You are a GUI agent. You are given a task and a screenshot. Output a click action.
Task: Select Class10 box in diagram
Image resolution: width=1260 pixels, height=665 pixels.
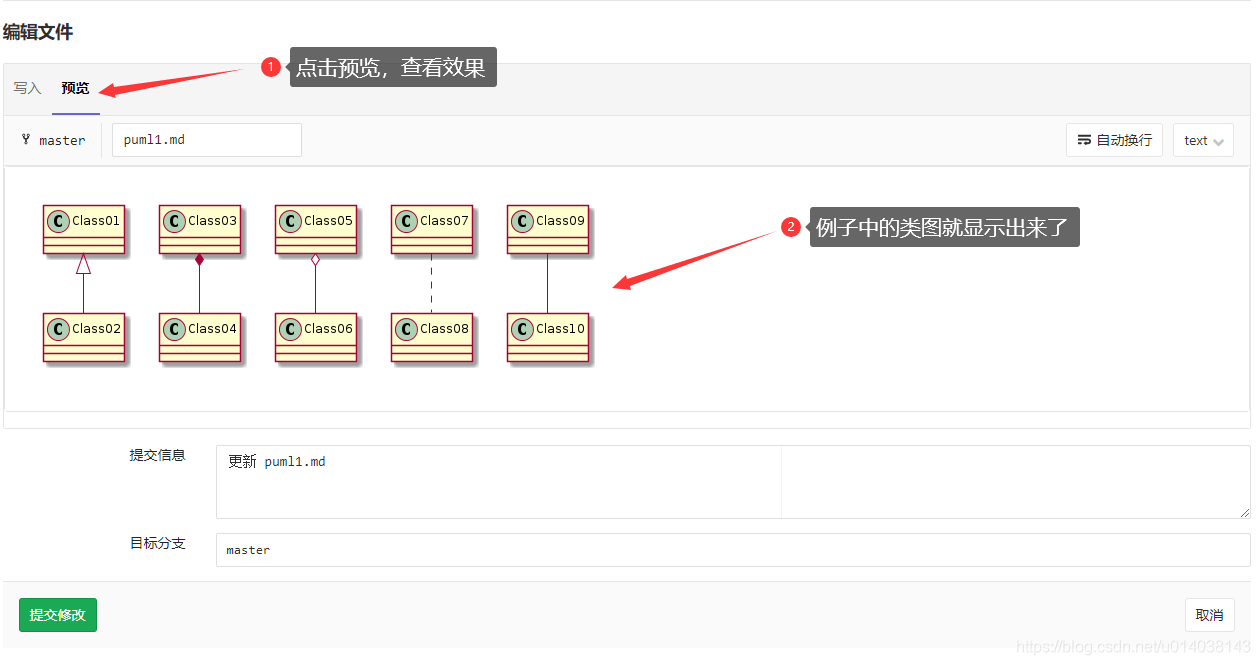coord(548,337)
